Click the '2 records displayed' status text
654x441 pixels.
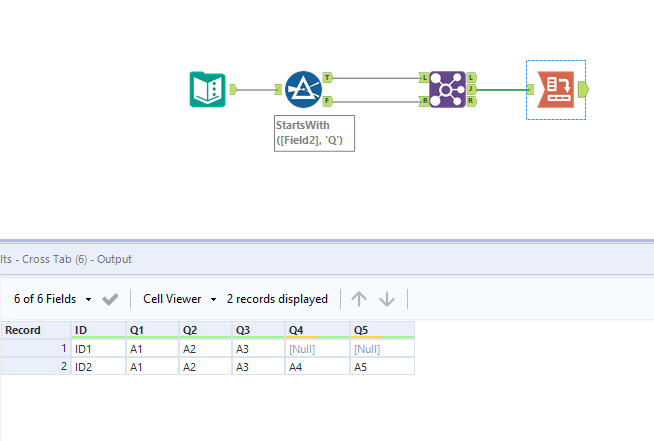coord(277,299)
